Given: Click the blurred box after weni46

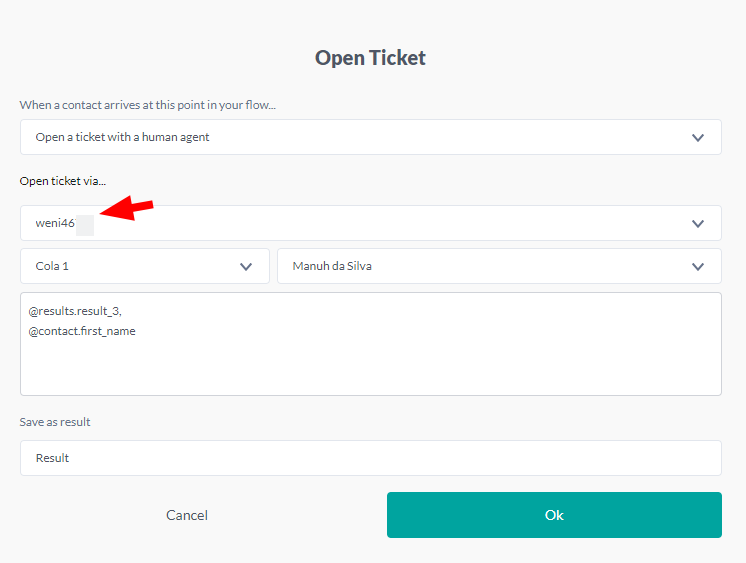Looking at the screenshot, I should click(85, 224).
